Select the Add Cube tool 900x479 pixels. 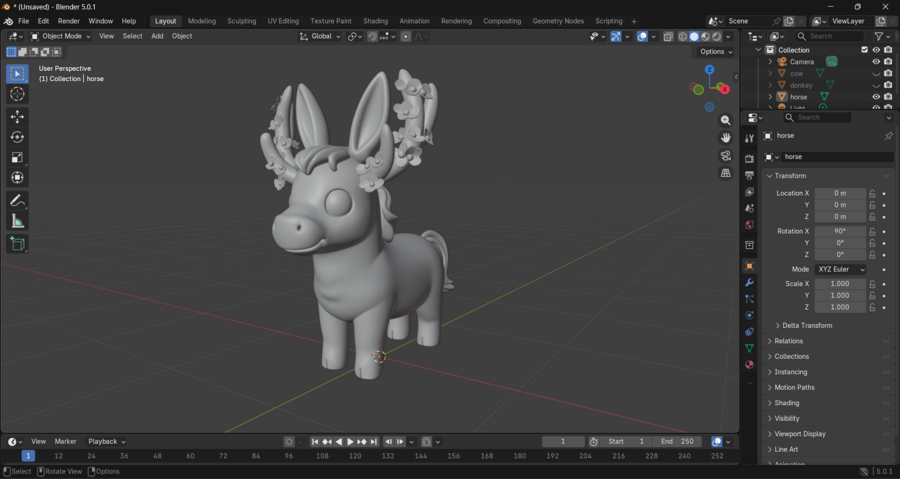tap(17, 244)
